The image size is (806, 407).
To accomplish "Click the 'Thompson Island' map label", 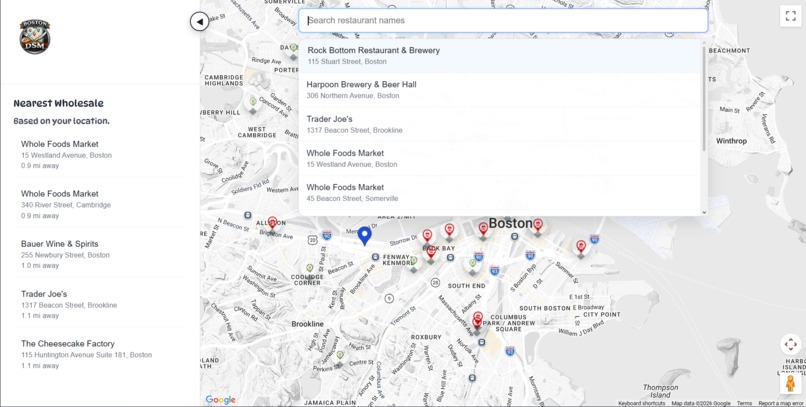I will pyautogui.click(x=660, y=391).
